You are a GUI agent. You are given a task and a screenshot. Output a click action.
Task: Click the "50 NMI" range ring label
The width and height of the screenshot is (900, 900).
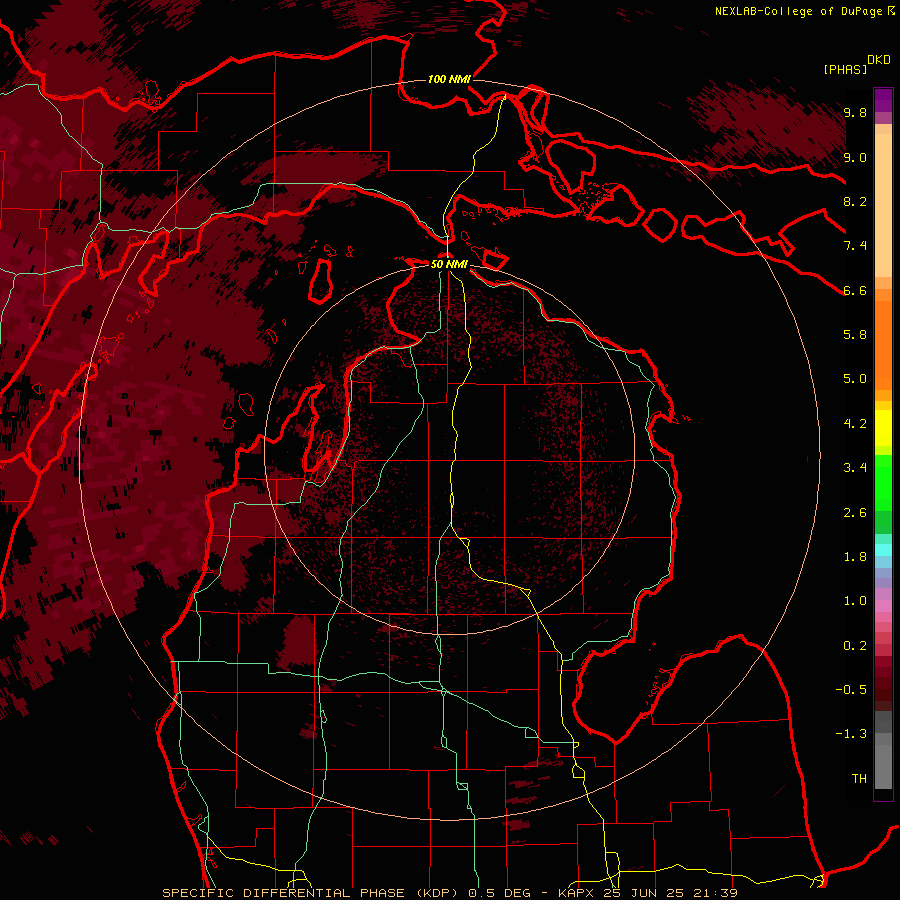pos(449,264)
